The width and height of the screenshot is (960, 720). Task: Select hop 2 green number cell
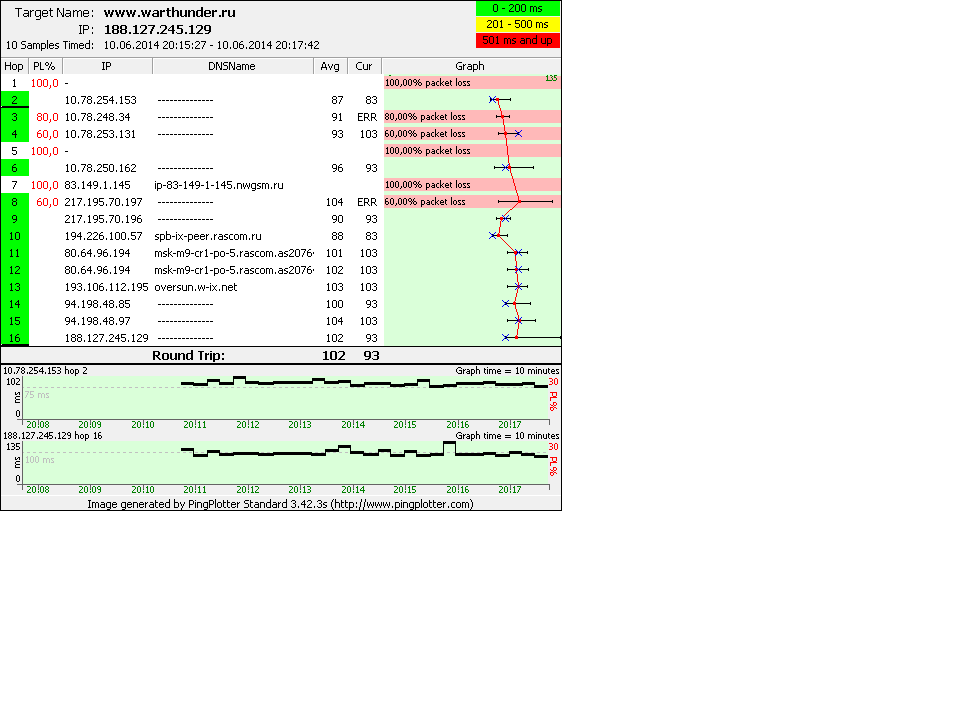click(15, 100)
